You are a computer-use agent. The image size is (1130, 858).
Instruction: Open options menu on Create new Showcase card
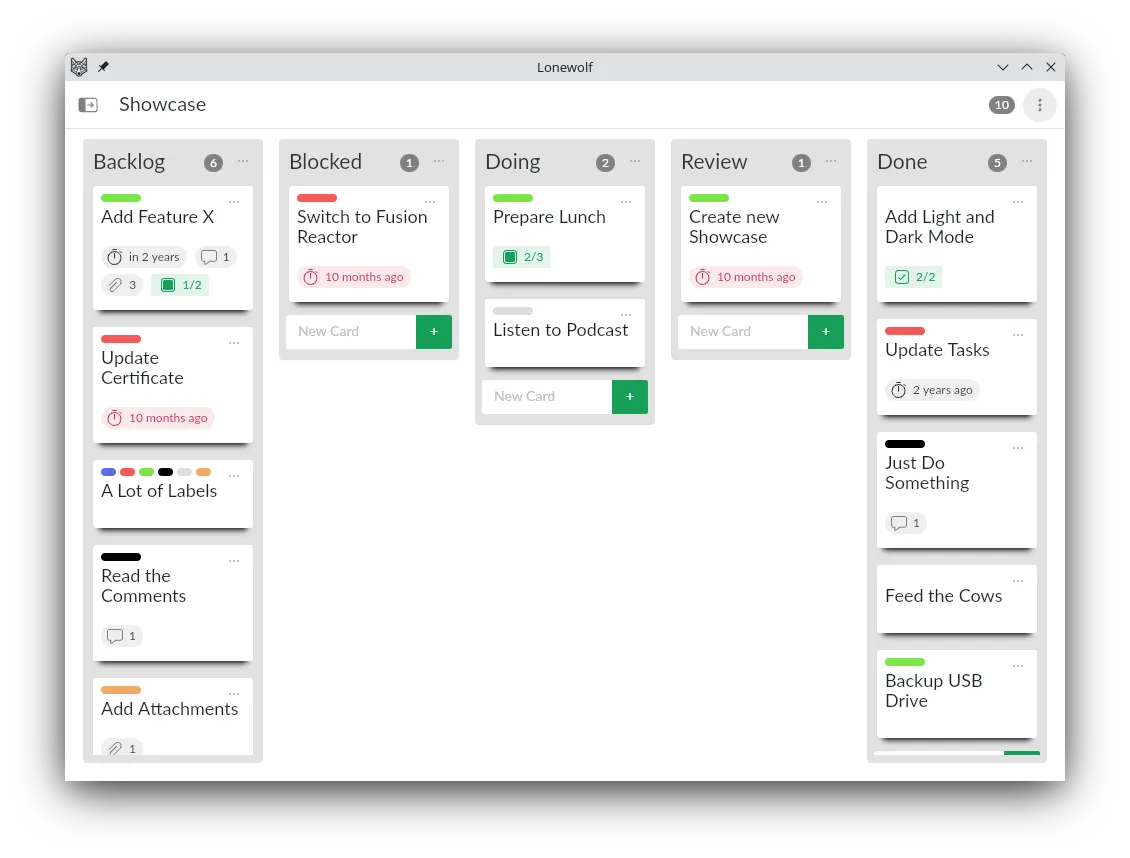click(x=822, y=202)
